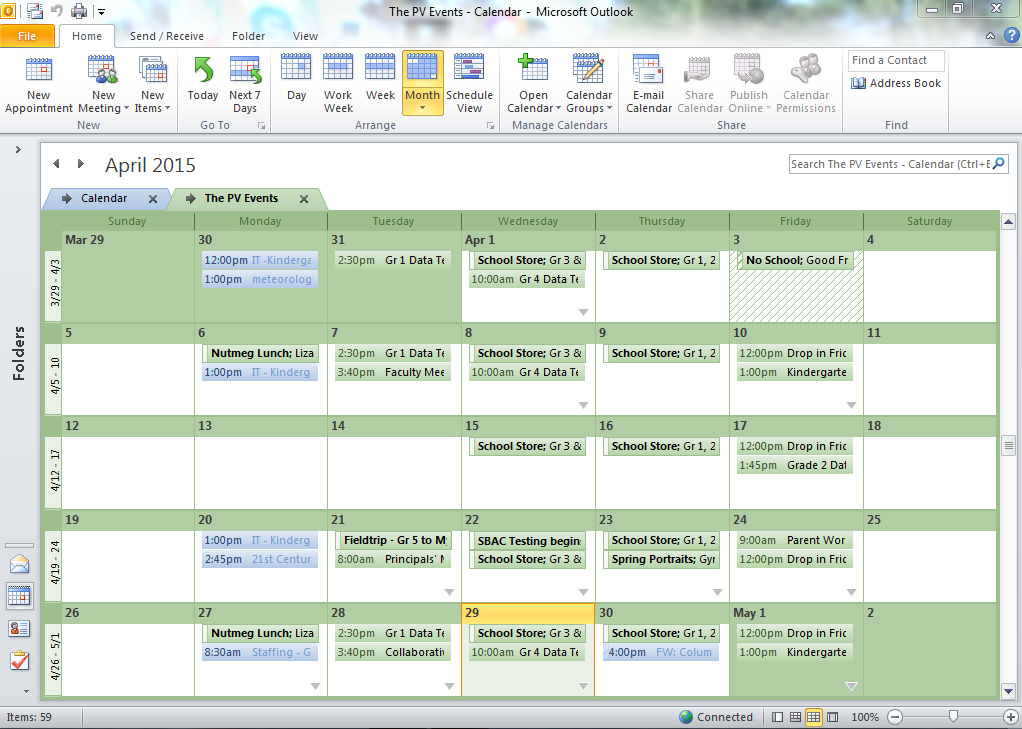1022x729 pixels.
Task: Show more navigation pane options
Action: (26, 691)
